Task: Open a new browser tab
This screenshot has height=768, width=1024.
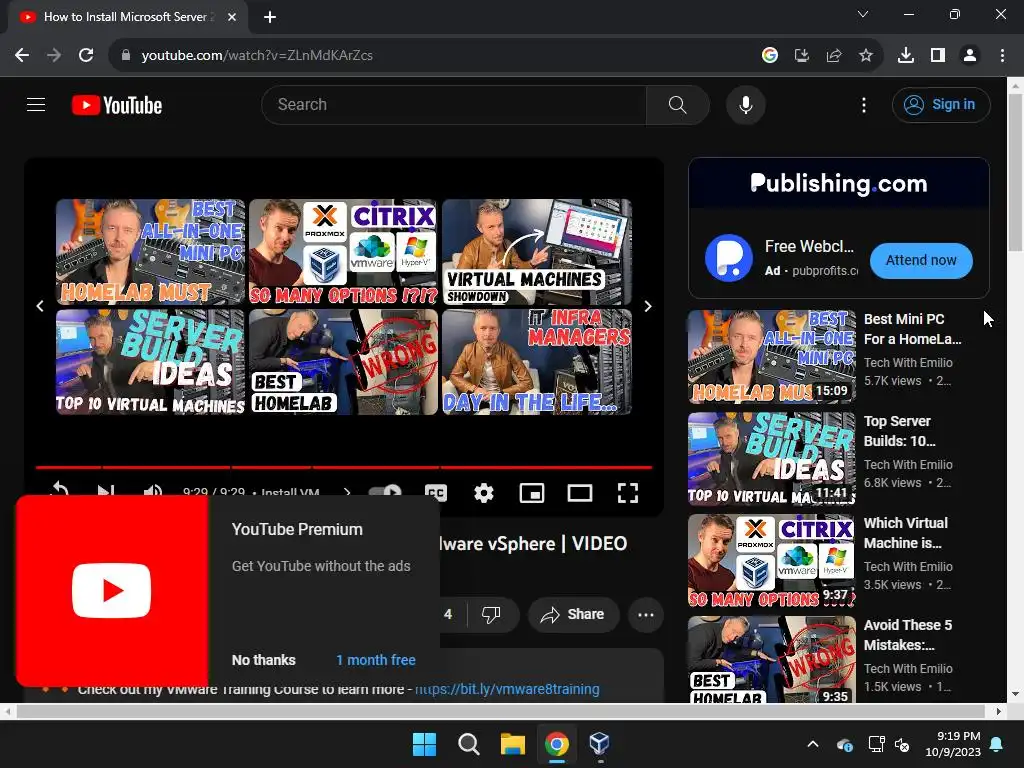Action: tap(270, 17)
